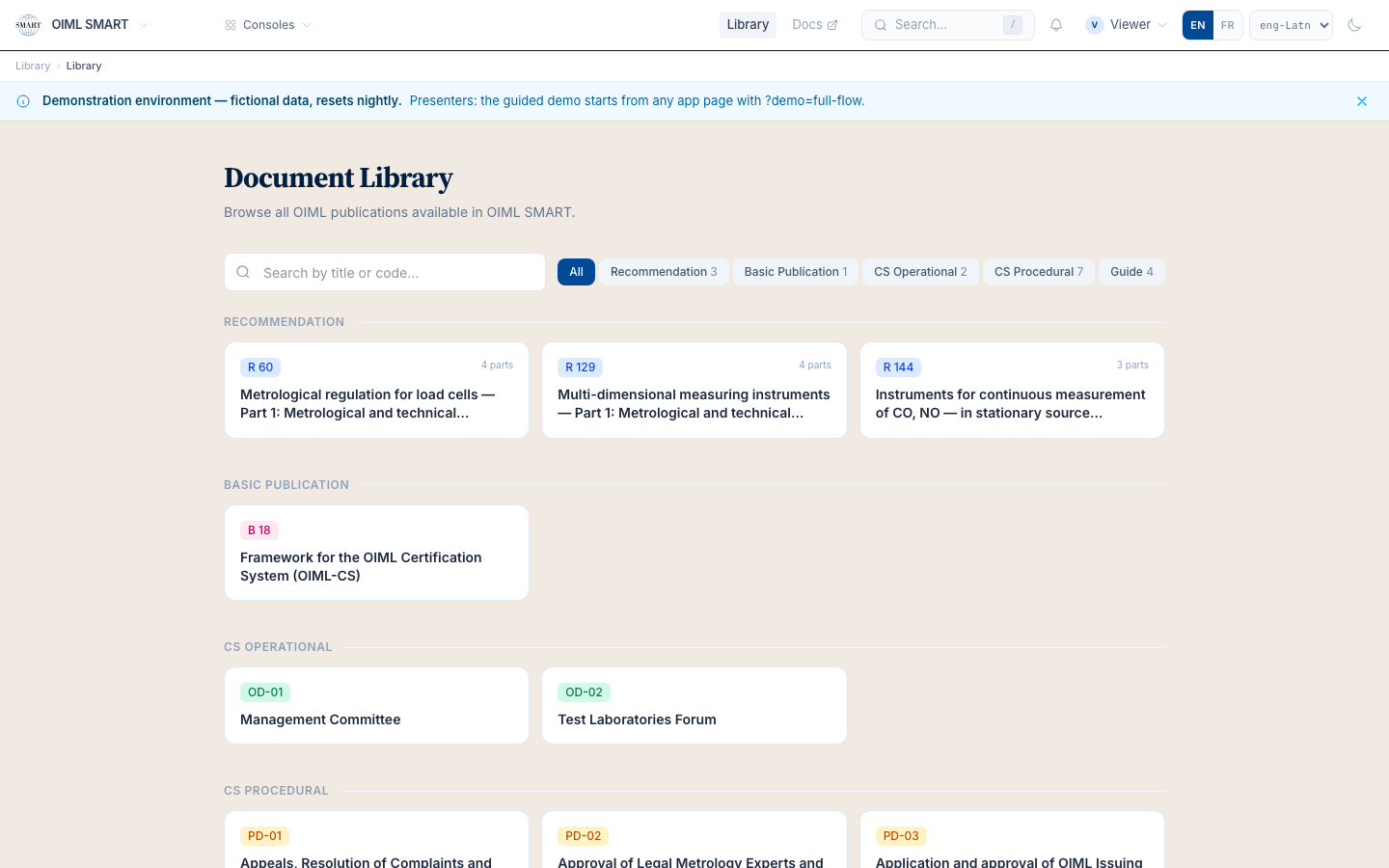The height and width of the screenshot is (868, 1389).
Task: Open the eng-Latn script selector
Action: coord(1291,25)
